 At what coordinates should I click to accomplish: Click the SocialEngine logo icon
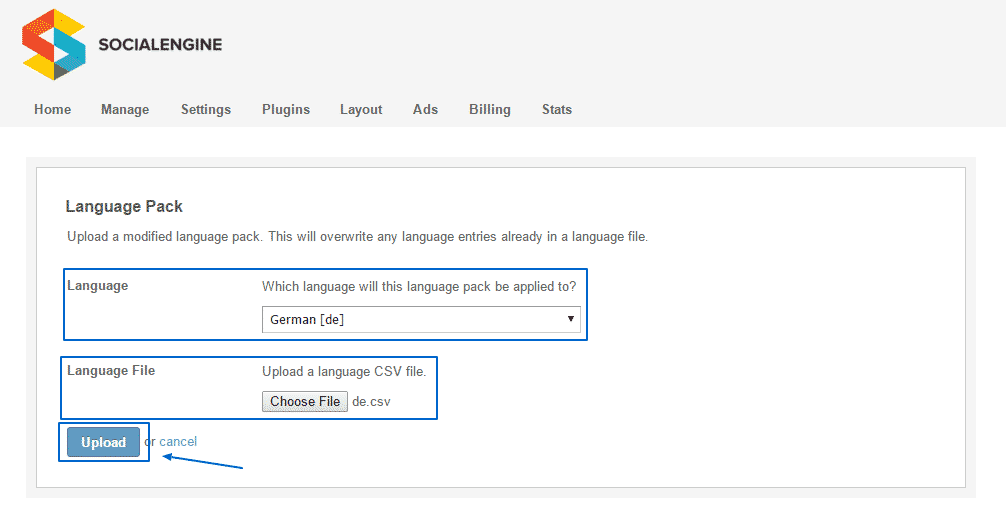(53, 44)
